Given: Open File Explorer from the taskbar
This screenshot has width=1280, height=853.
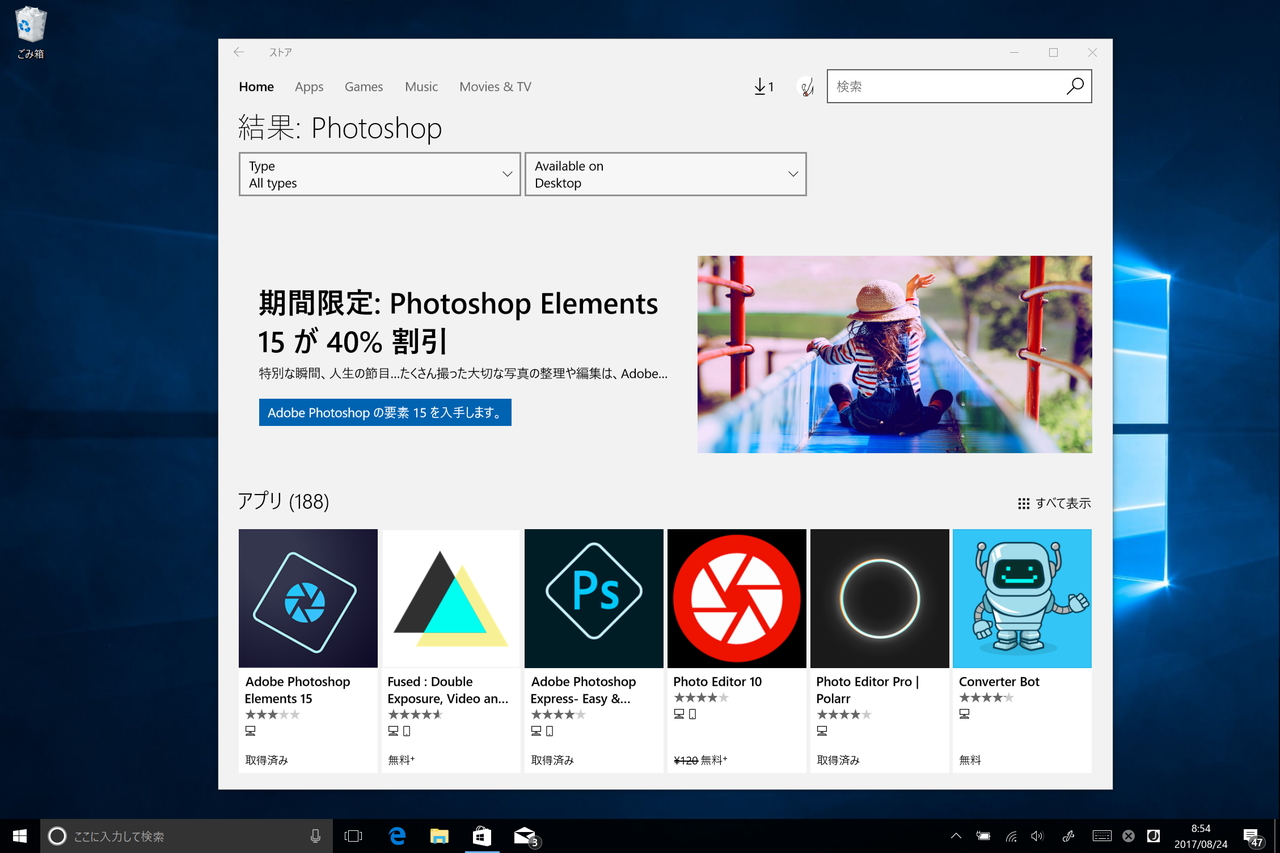Looking at the screenshot, I should [x=439, y=836].
